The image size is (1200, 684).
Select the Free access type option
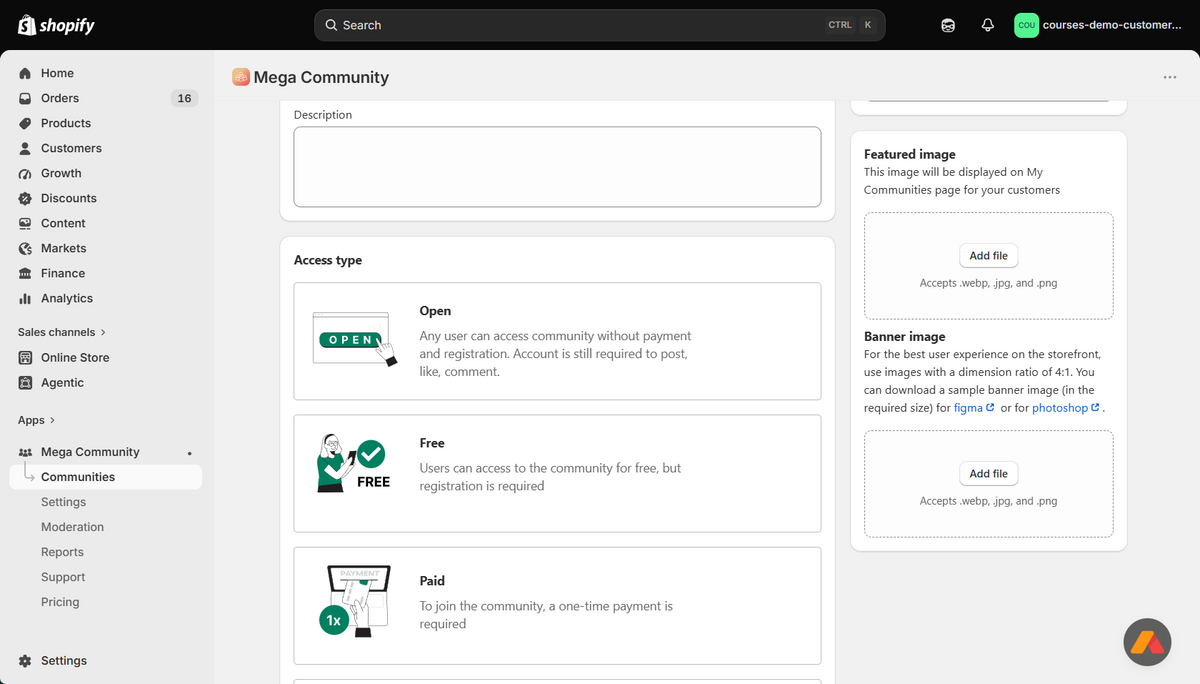(557, 473)
